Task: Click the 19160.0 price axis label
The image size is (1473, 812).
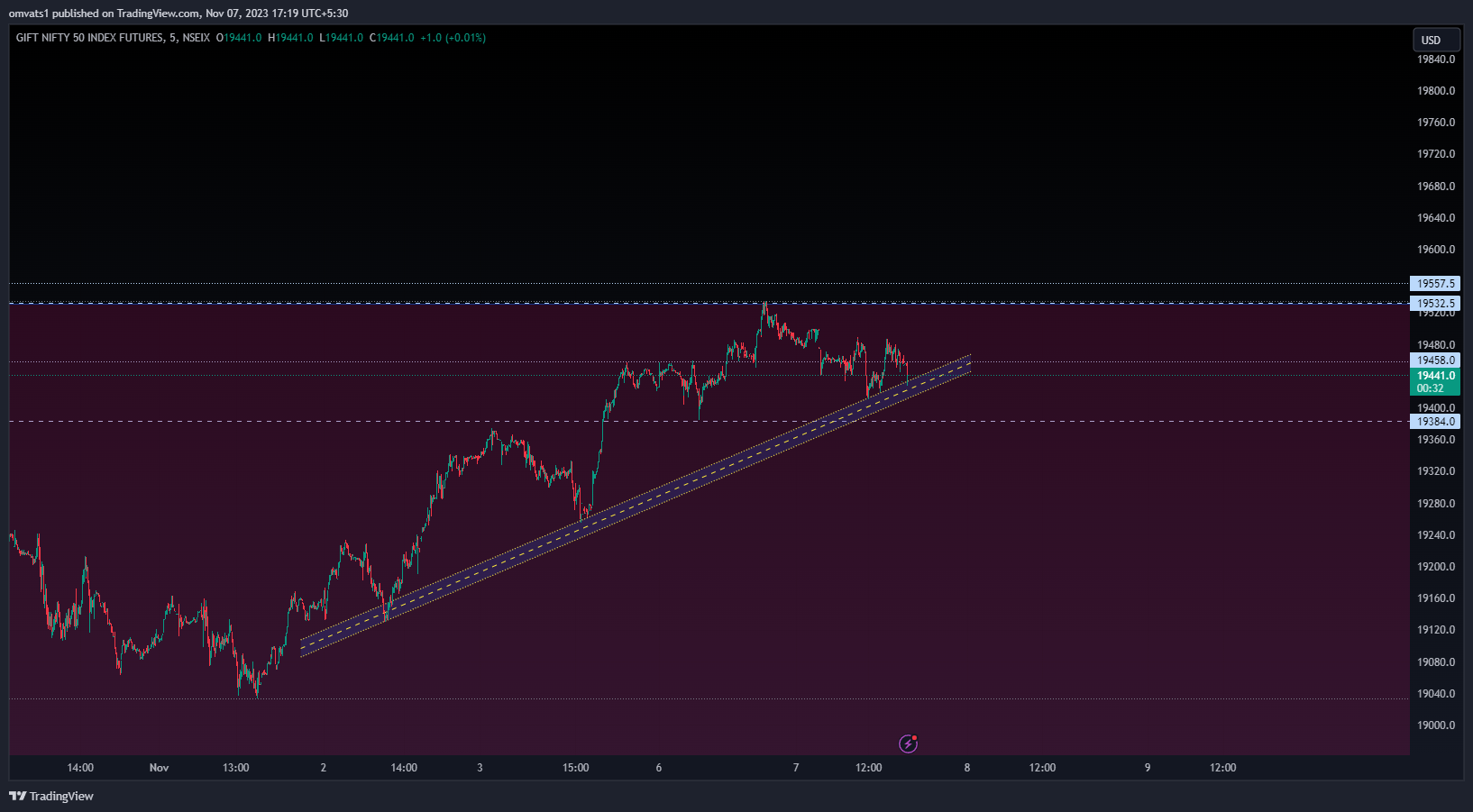Action: click(1436, 598)
